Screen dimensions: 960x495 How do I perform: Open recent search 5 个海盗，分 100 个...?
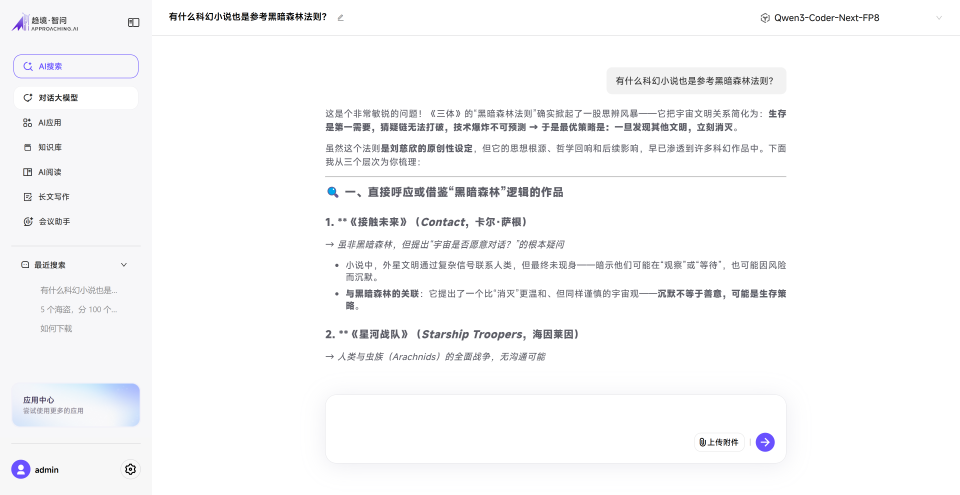[x=79, y=309]
